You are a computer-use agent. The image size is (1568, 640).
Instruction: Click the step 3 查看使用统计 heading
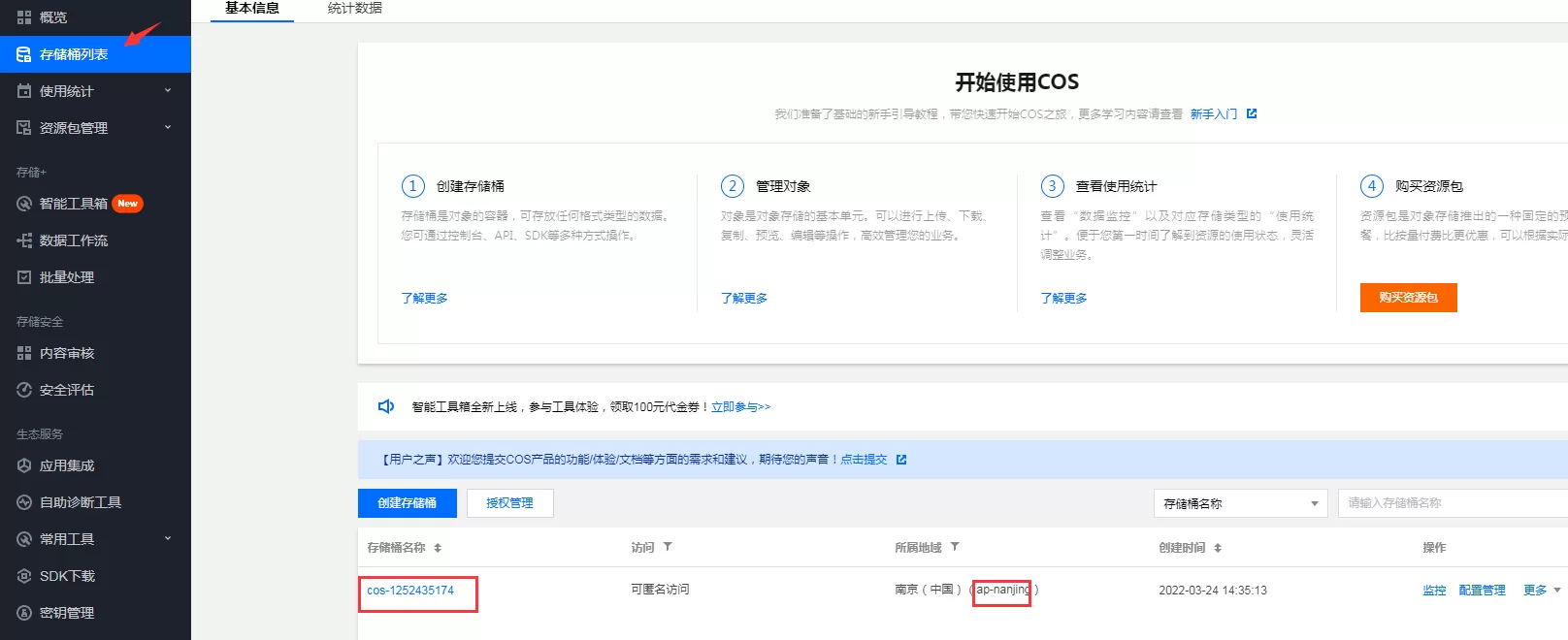(1116, 186)
